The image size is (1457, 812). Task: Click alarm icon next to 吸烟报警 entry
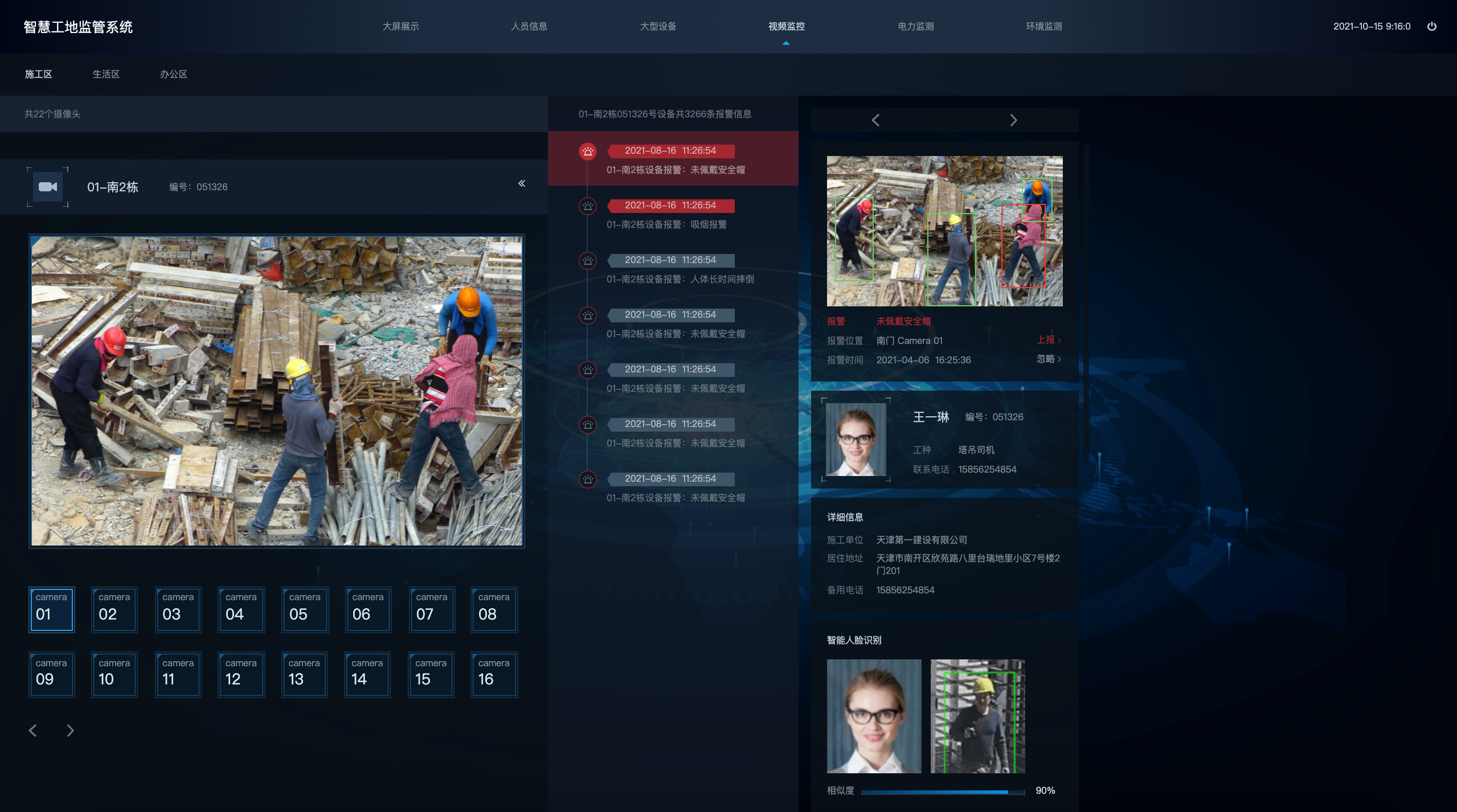coord(588,206)
